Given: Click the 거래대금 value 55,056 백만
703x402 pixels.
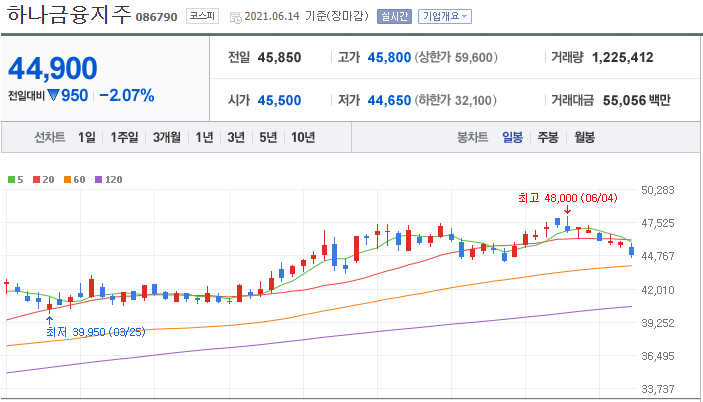Looking at the screenshot, I should (x=637, y=100).
